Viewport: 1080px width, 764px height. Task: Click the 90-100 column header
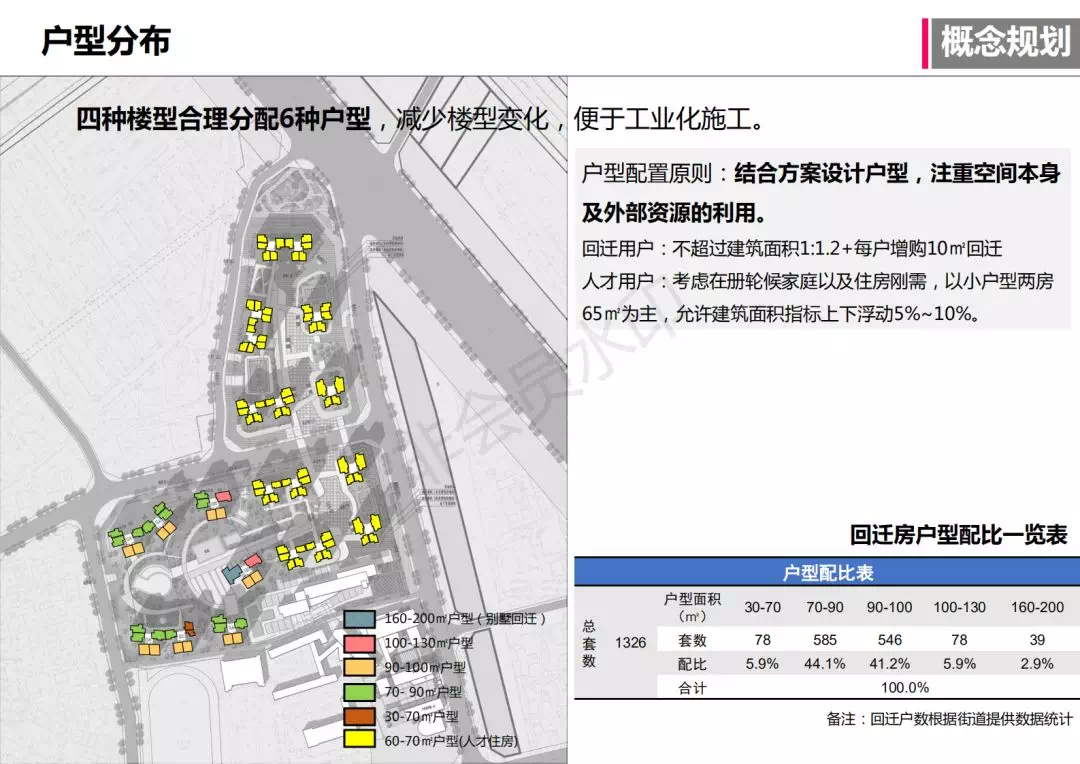coord(889,608)
